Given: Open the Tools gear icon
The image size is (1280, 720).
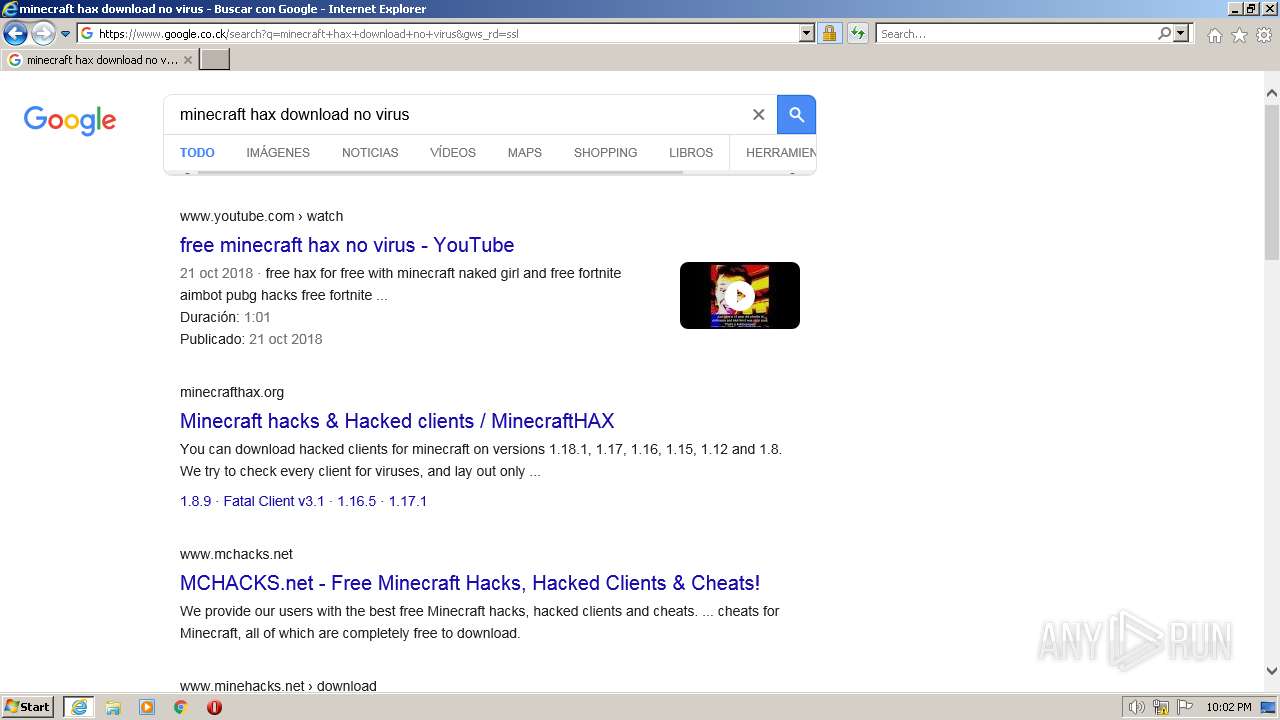Looking at the screenshot, I should point(1264,35).
